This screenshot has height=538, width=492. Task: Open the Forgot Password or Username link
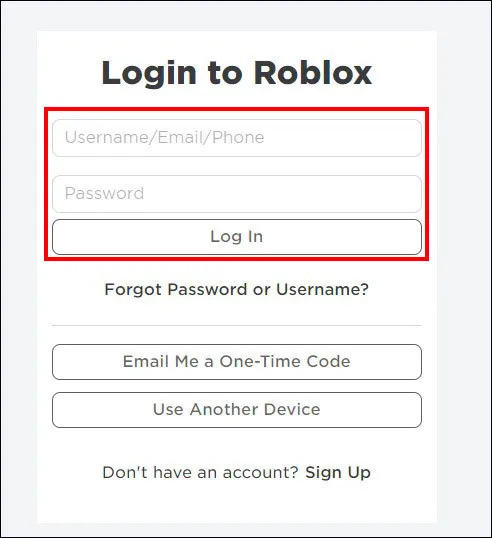point(237,289)
